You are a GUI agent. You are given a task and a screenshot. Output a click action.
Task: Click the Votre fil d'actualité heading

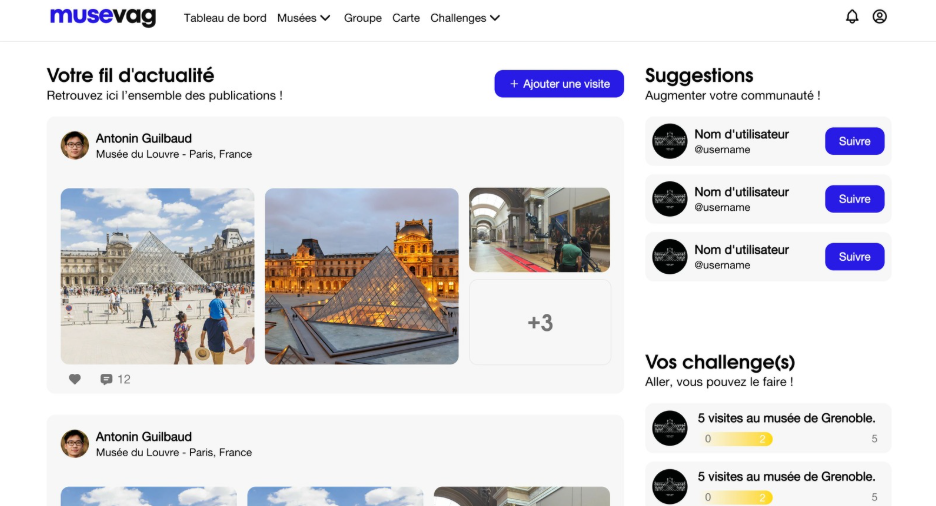pyautogui.click(x=130, y=75)
